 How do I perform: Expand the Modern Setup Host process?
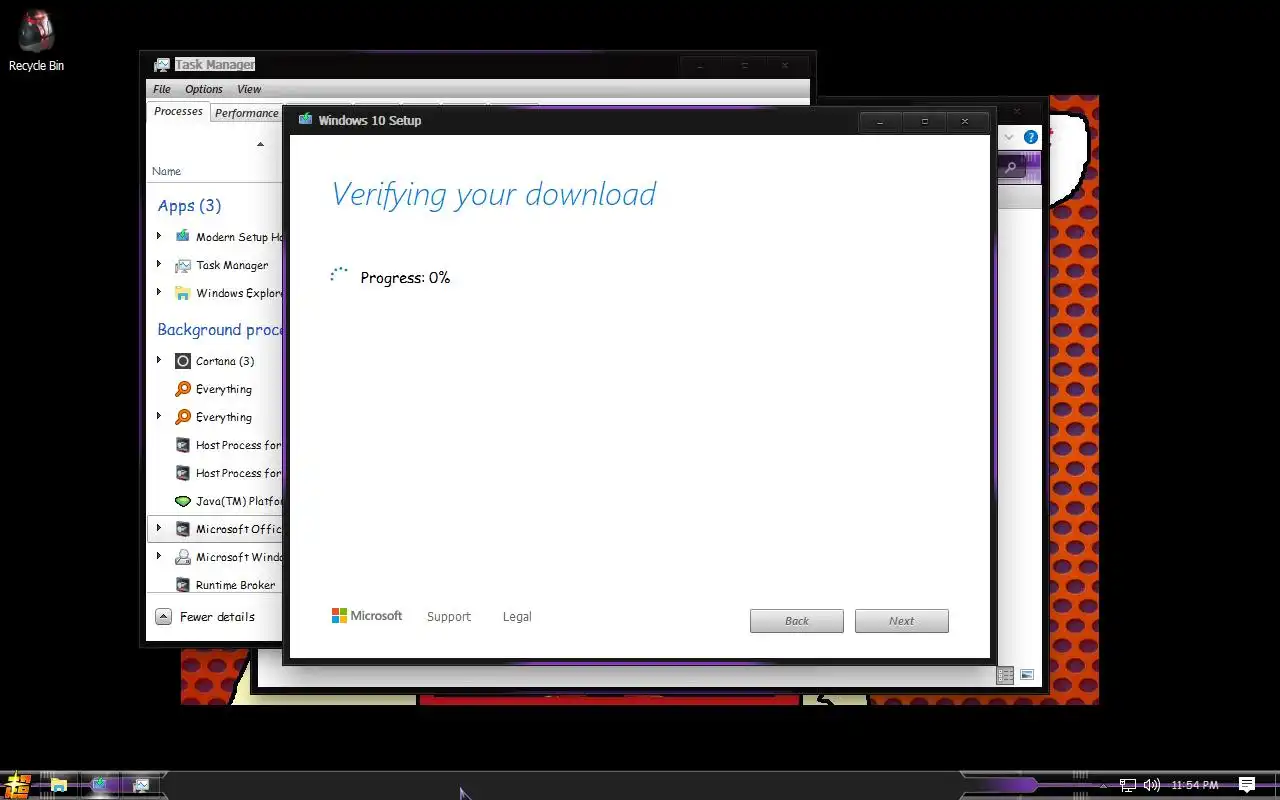point(159,236)
